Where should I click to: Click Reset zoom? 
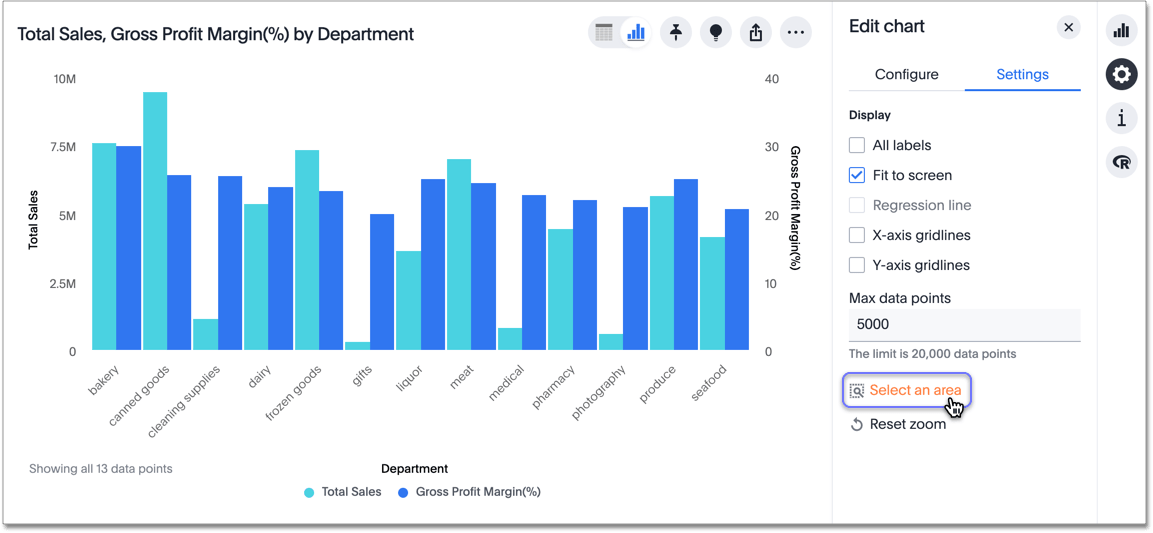pos(898,424)
